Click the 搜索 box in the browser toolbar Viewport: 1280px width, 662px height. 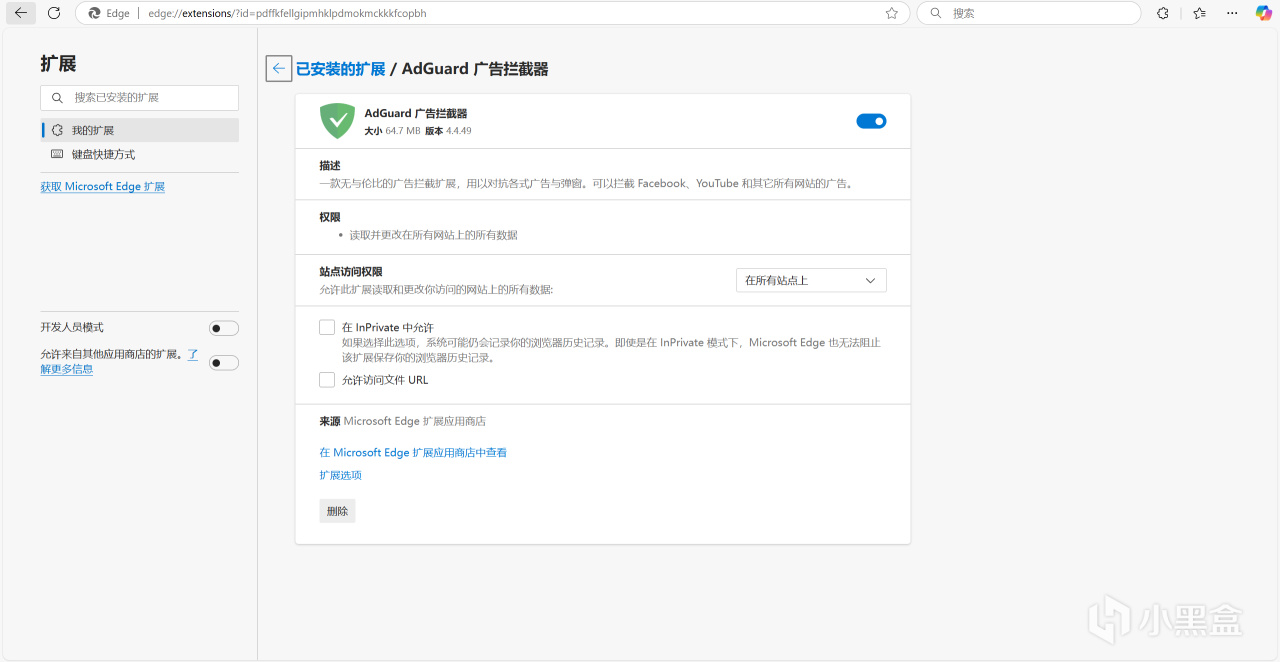(x=1029, y=13)
